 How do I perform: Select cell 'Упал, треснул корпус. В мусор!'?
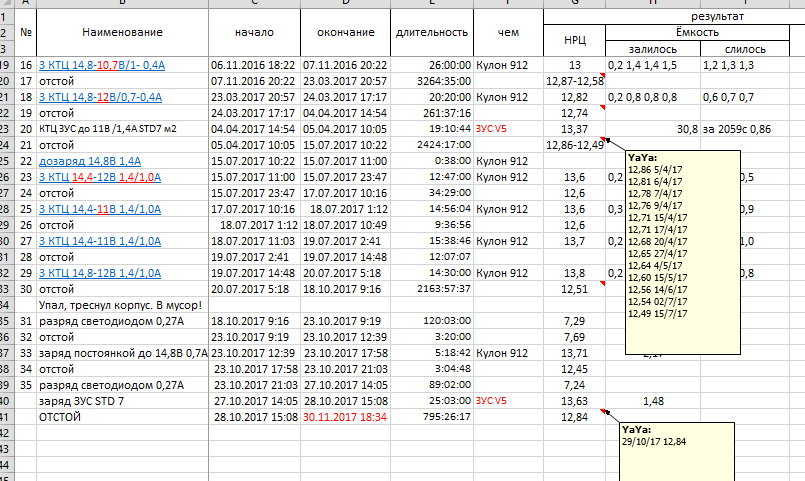click(120, 304)
